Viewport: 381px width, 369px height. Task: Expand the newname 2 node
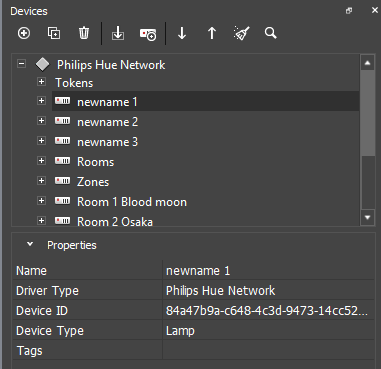pyautogui.click(x=41, y=120)
